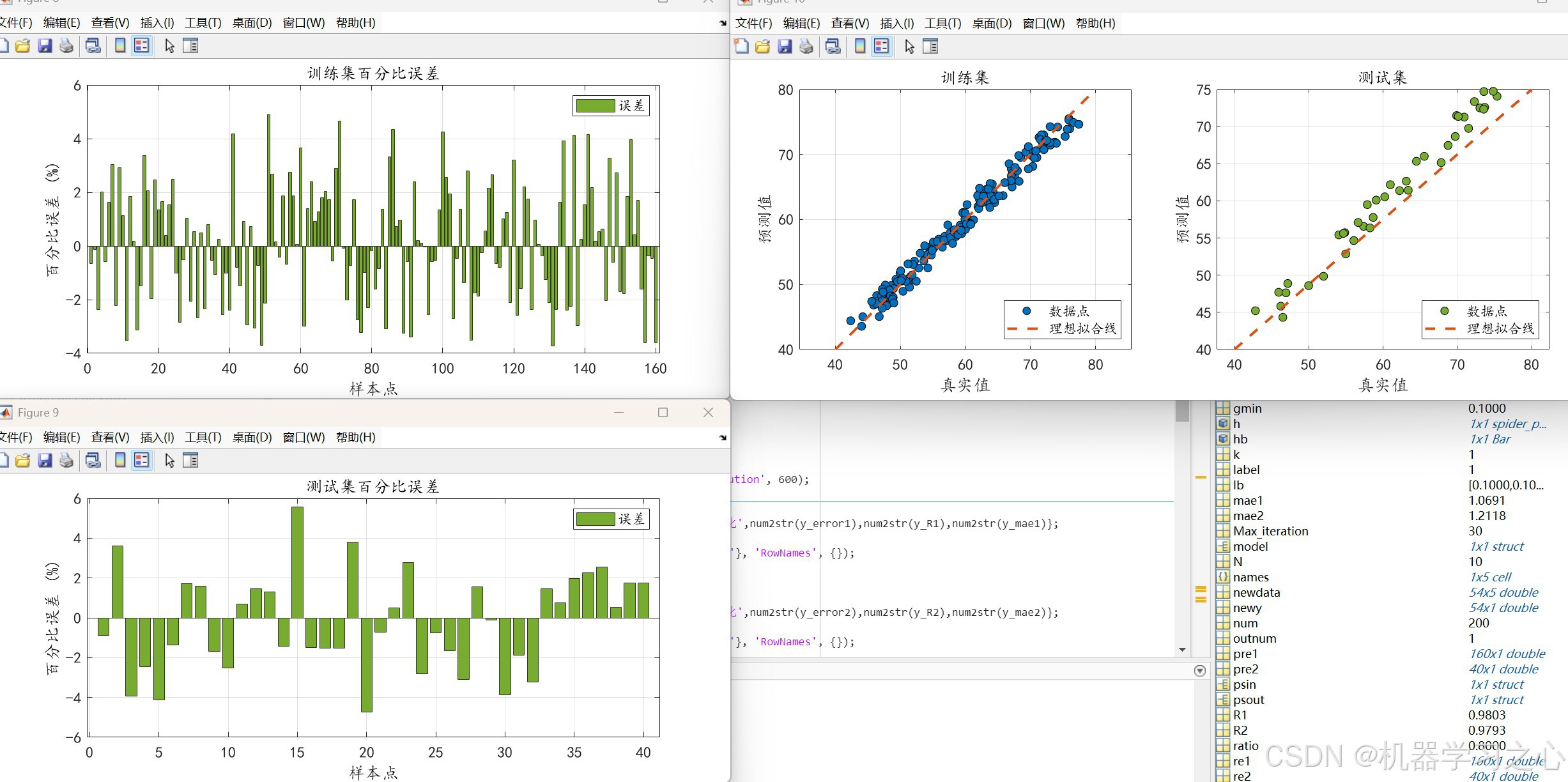Expand overflow arrow right of 训练集百分比误差 figure menubar
The image size is (1568, 782).
point(723,23)
